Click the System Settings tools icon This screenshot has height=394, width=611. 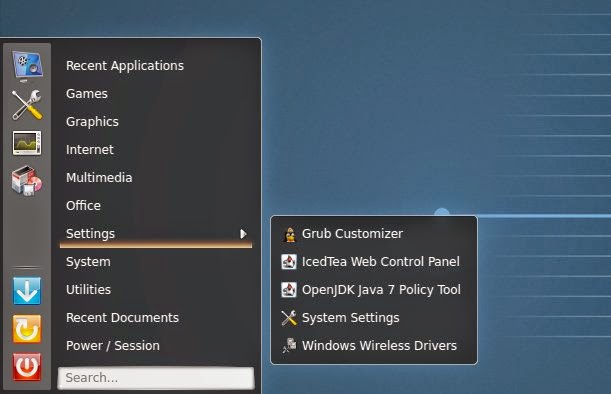pos(289,318)
